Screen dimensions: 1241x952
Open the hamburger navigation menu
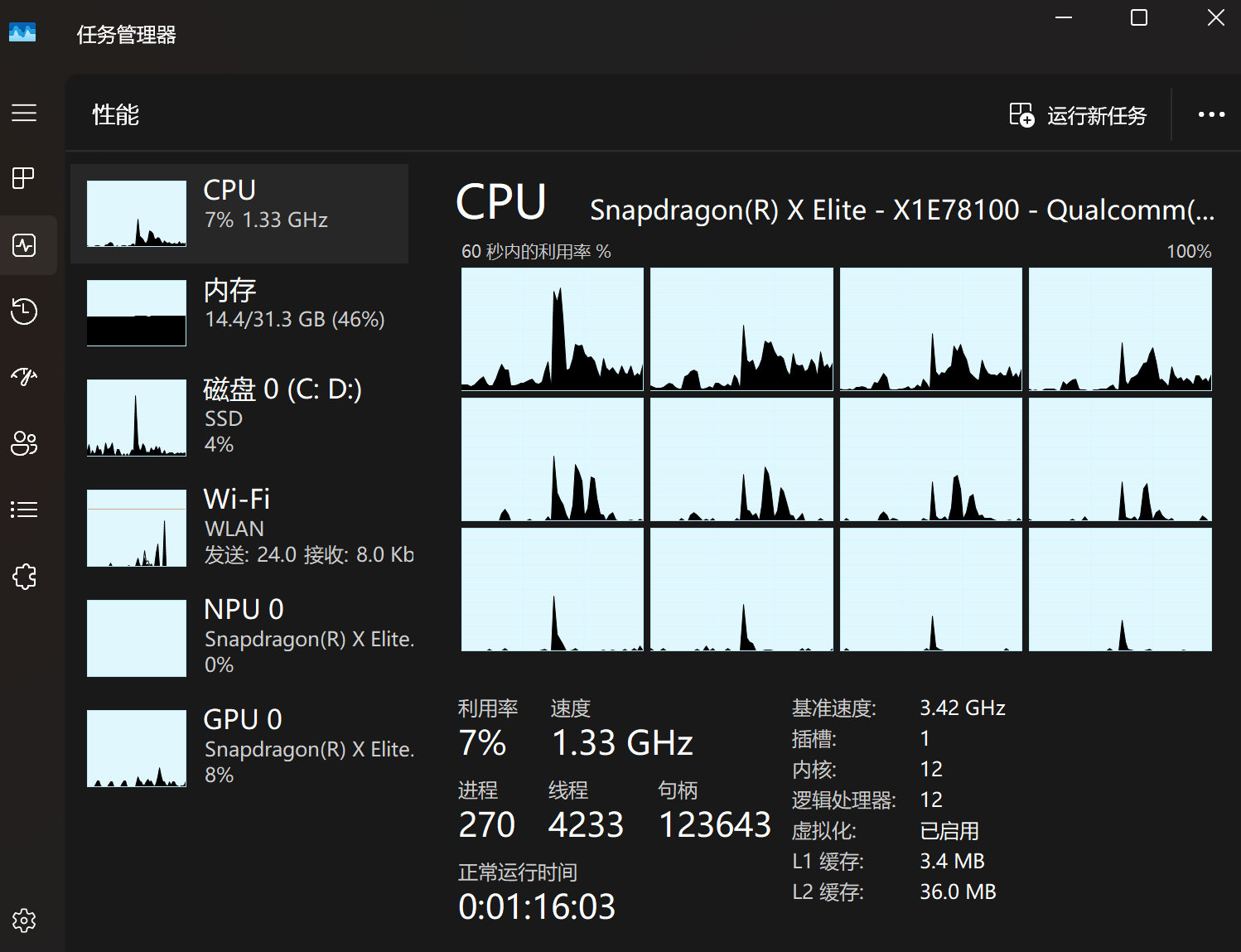click(24, 113)
